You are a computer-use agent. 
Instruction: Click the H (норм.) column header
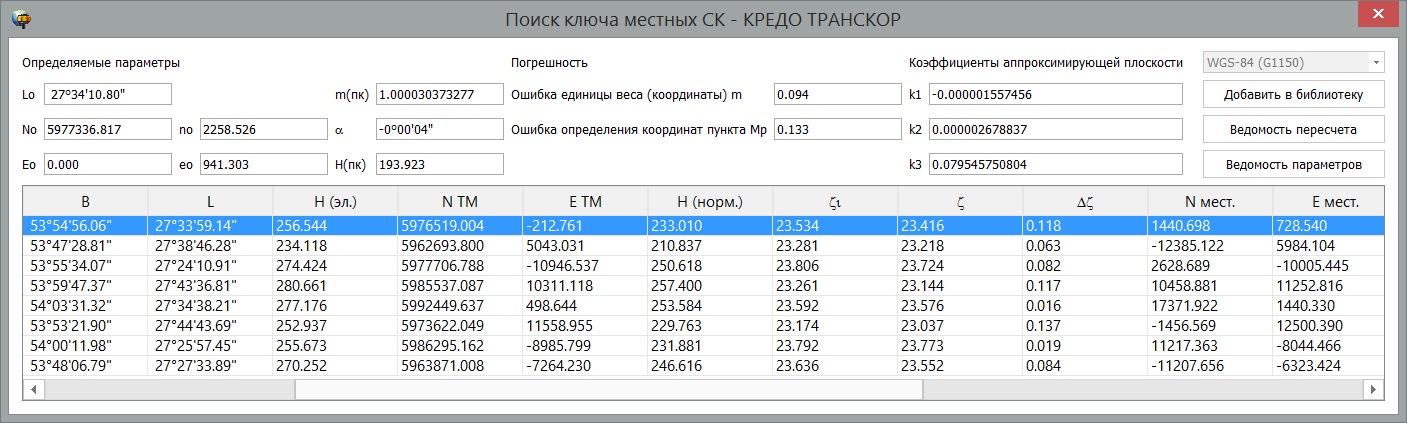tap(710, 201)
